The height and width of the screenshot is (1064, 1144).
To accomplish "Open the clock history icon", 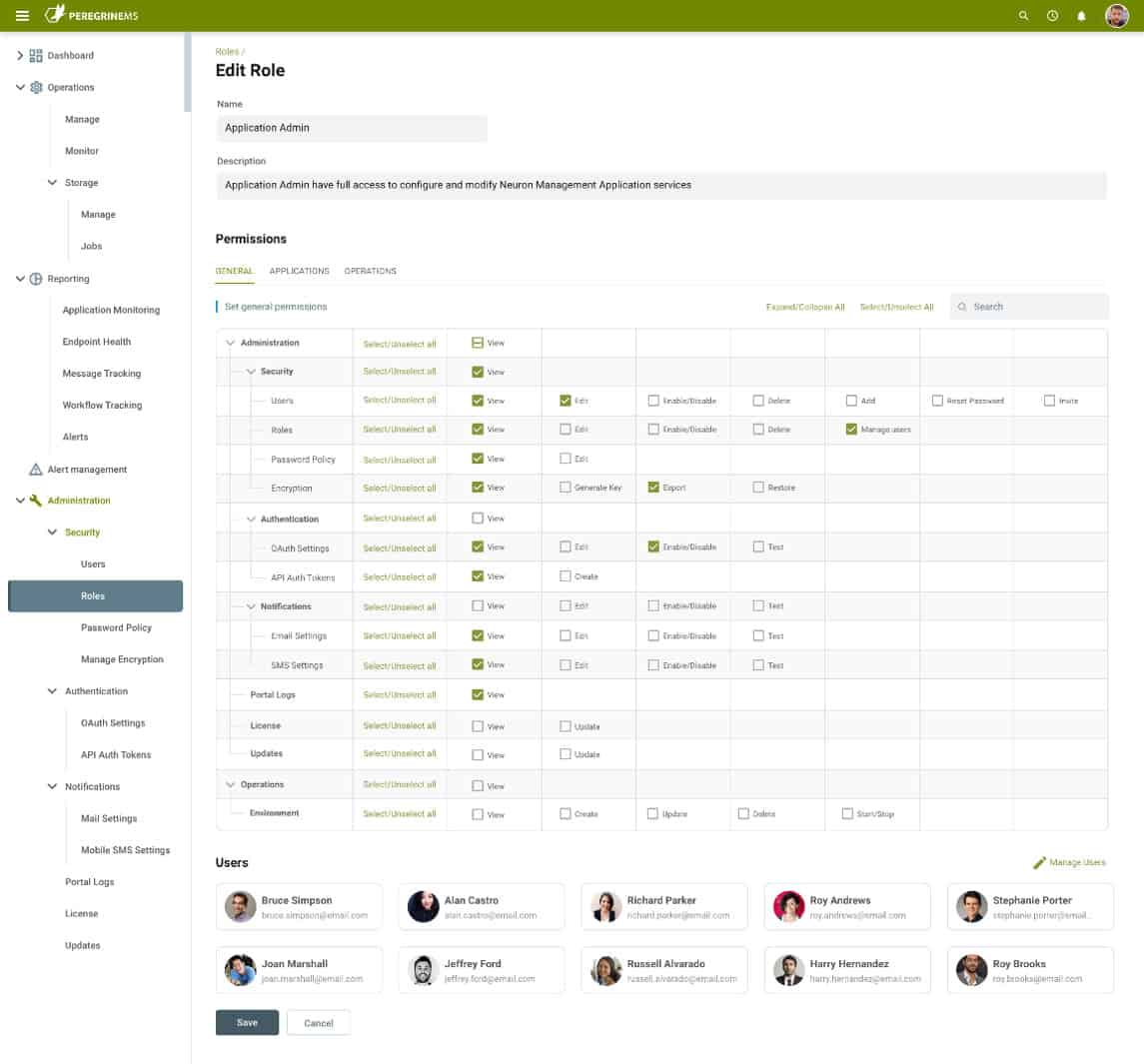I will point(1052,15).
